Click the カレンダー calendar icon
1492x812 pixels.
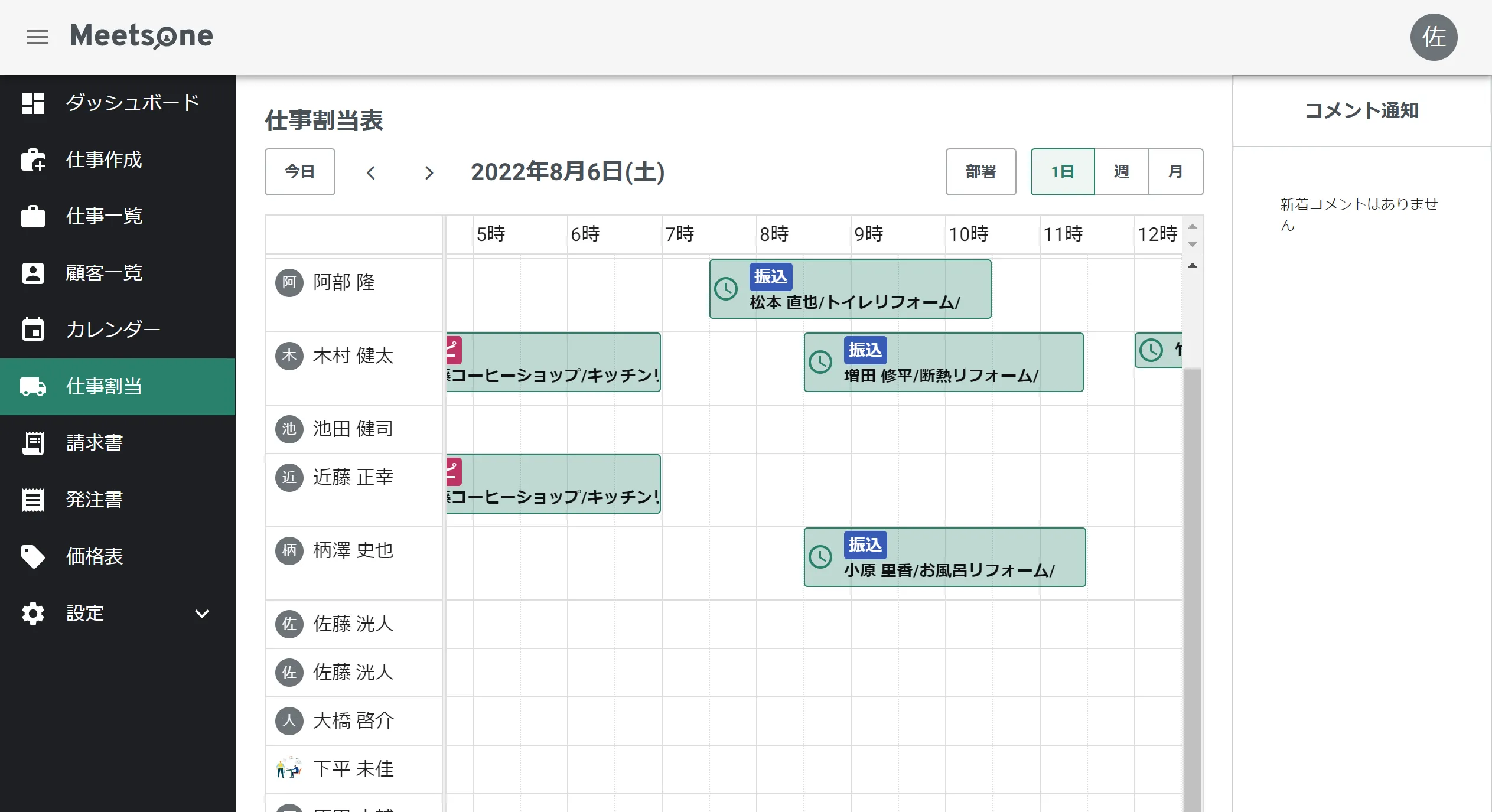(33, 330)
